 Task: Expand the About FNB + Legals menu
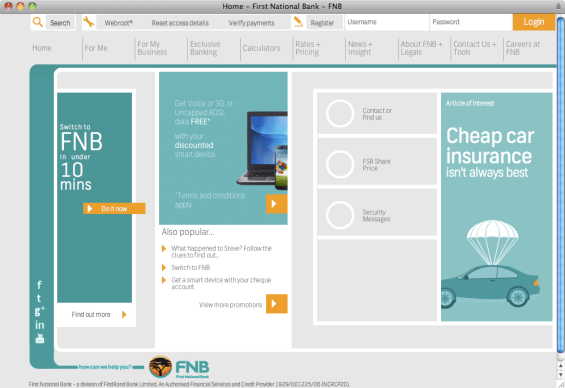coord(421,48)
